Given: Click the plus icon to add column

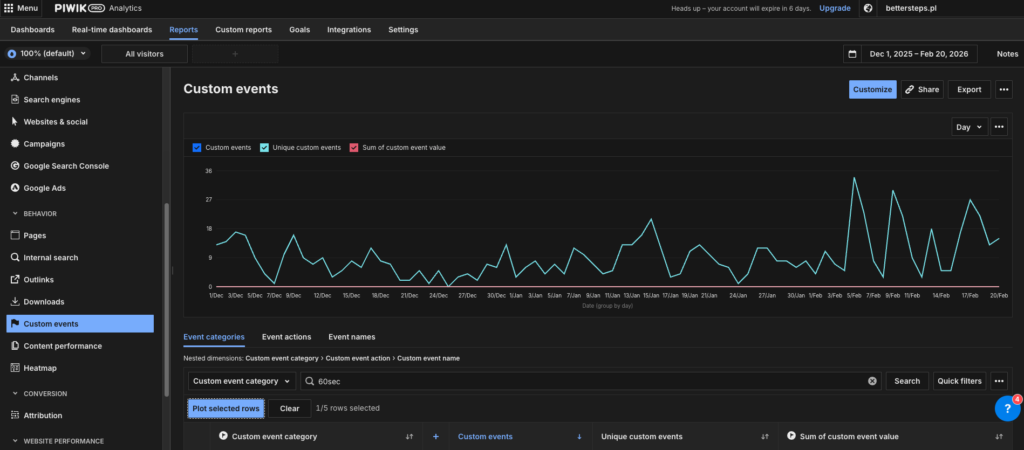Looking at the screenshot, I should pyautogui.click(x=435, y=437).
